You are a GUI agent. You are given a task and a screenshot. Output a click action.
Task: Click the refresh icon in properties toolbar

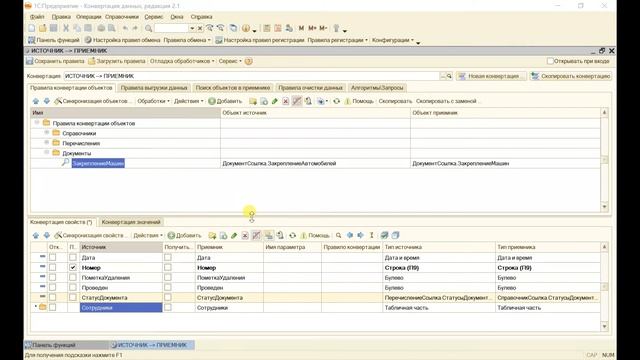(292, 236)
